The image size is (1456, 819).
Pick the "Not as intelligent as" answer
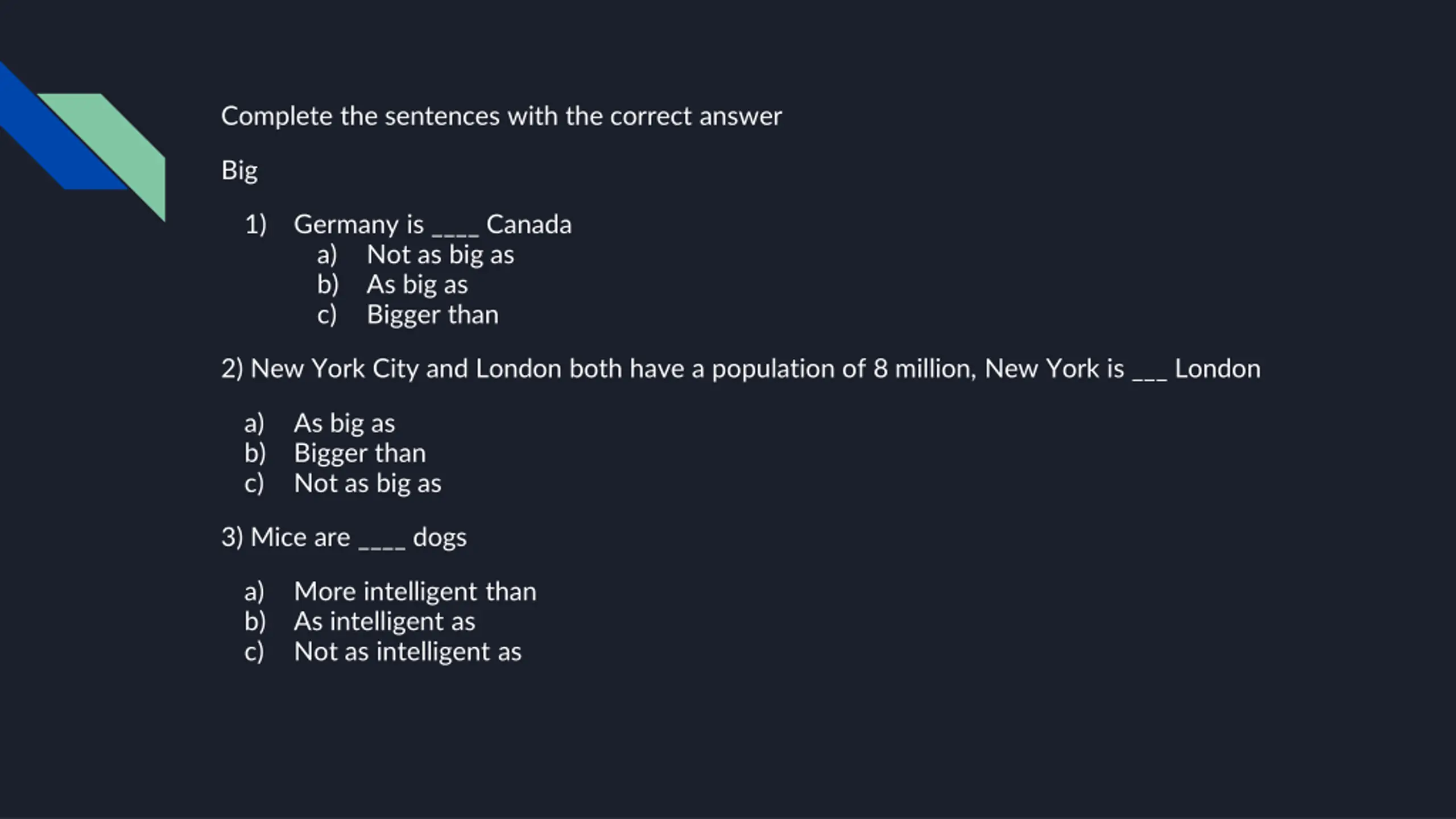(407, 651)
